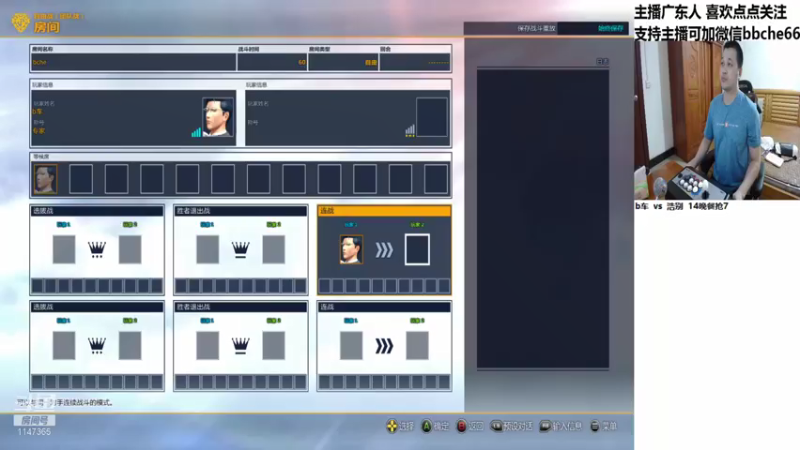
Task: Click the crown icon in upper 胜者退出战 card
Action: [x=240, y=249]
